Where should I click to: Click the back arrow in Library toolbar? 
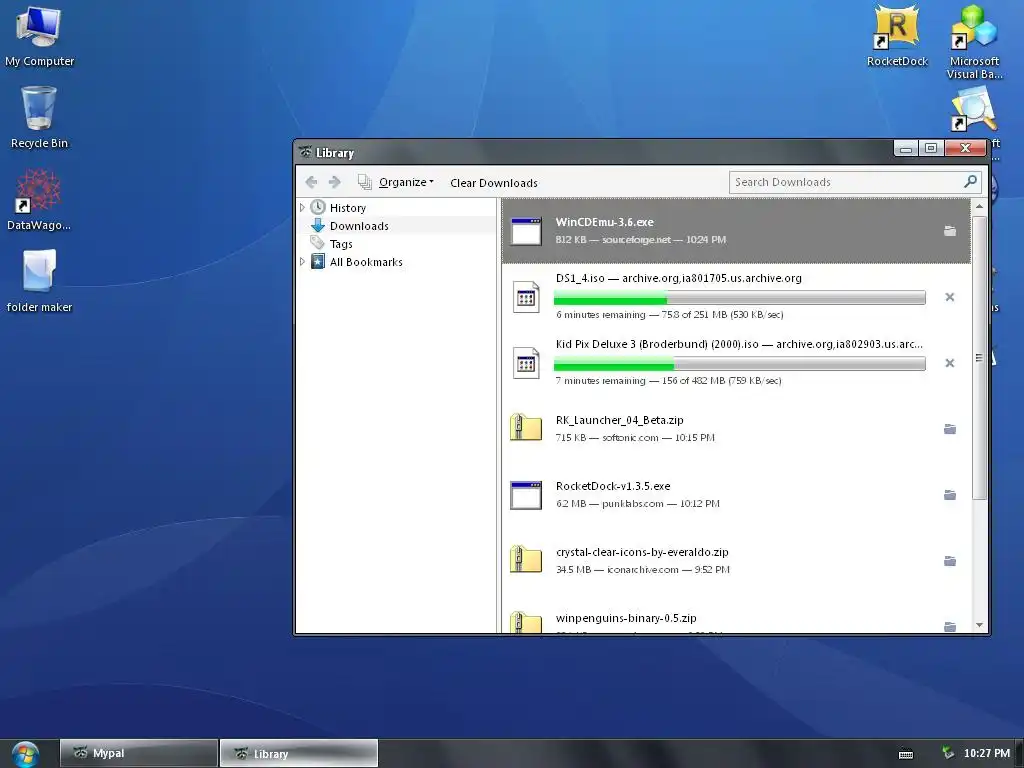[312, 182]
